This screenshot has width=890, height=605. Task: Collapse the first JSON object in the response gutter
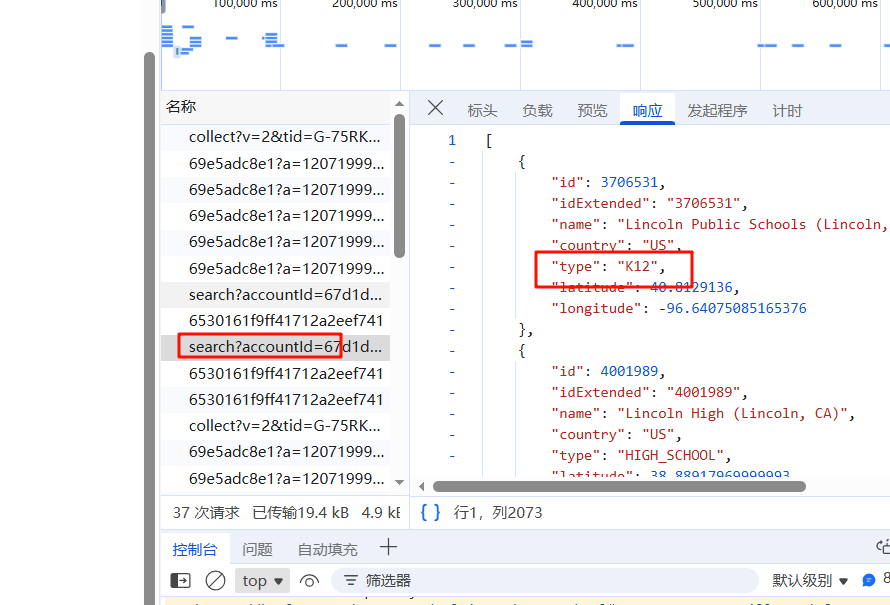point(452,160)
